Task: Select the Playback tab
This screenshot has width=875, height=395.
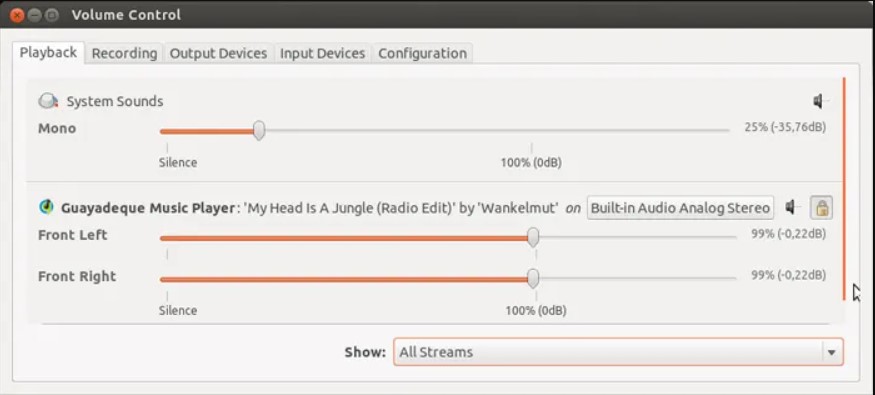Action: point(48,53)
